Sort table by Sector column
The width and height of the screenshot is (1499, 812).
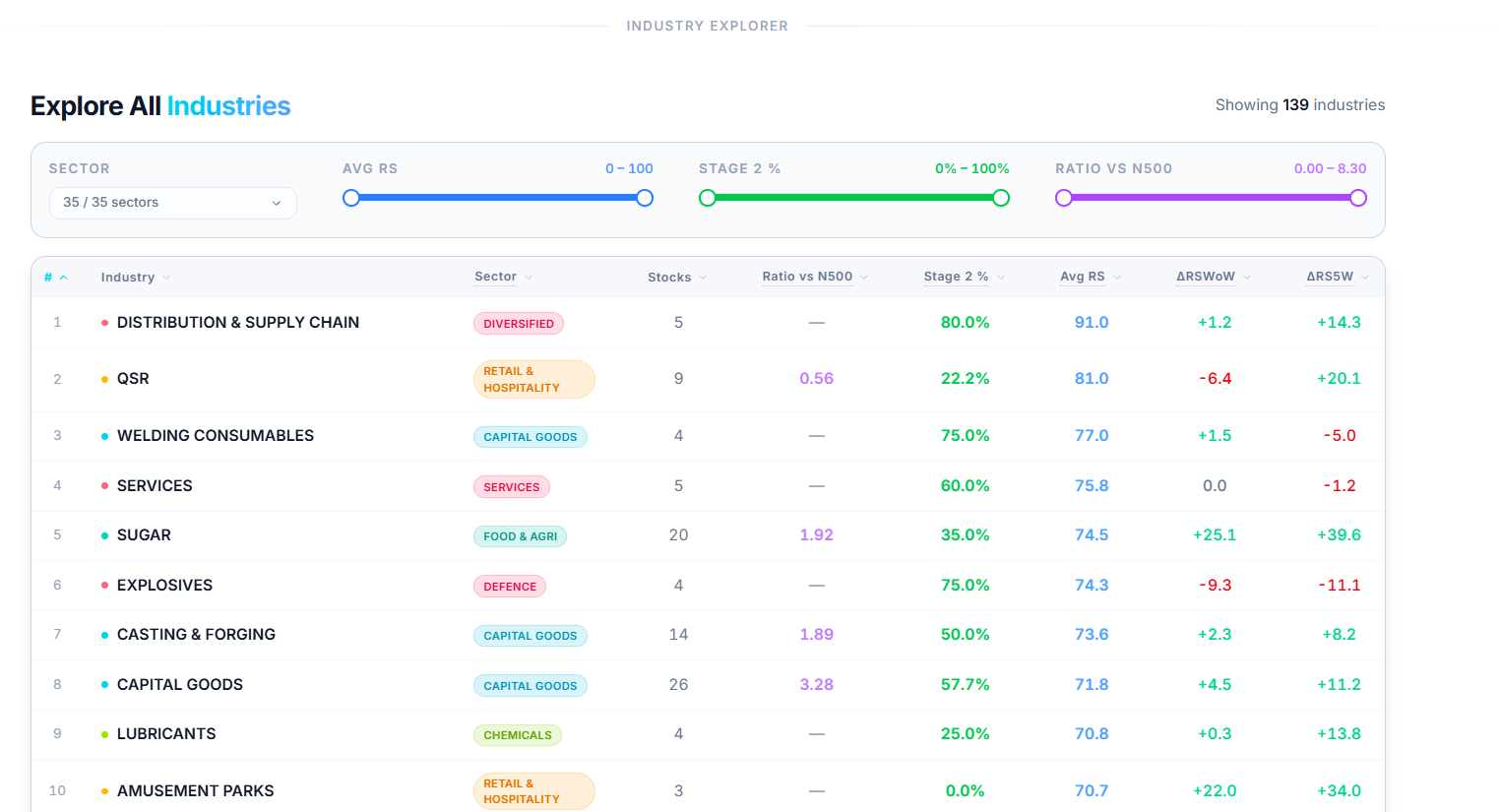pyautogui.click(x=504, y=278)
